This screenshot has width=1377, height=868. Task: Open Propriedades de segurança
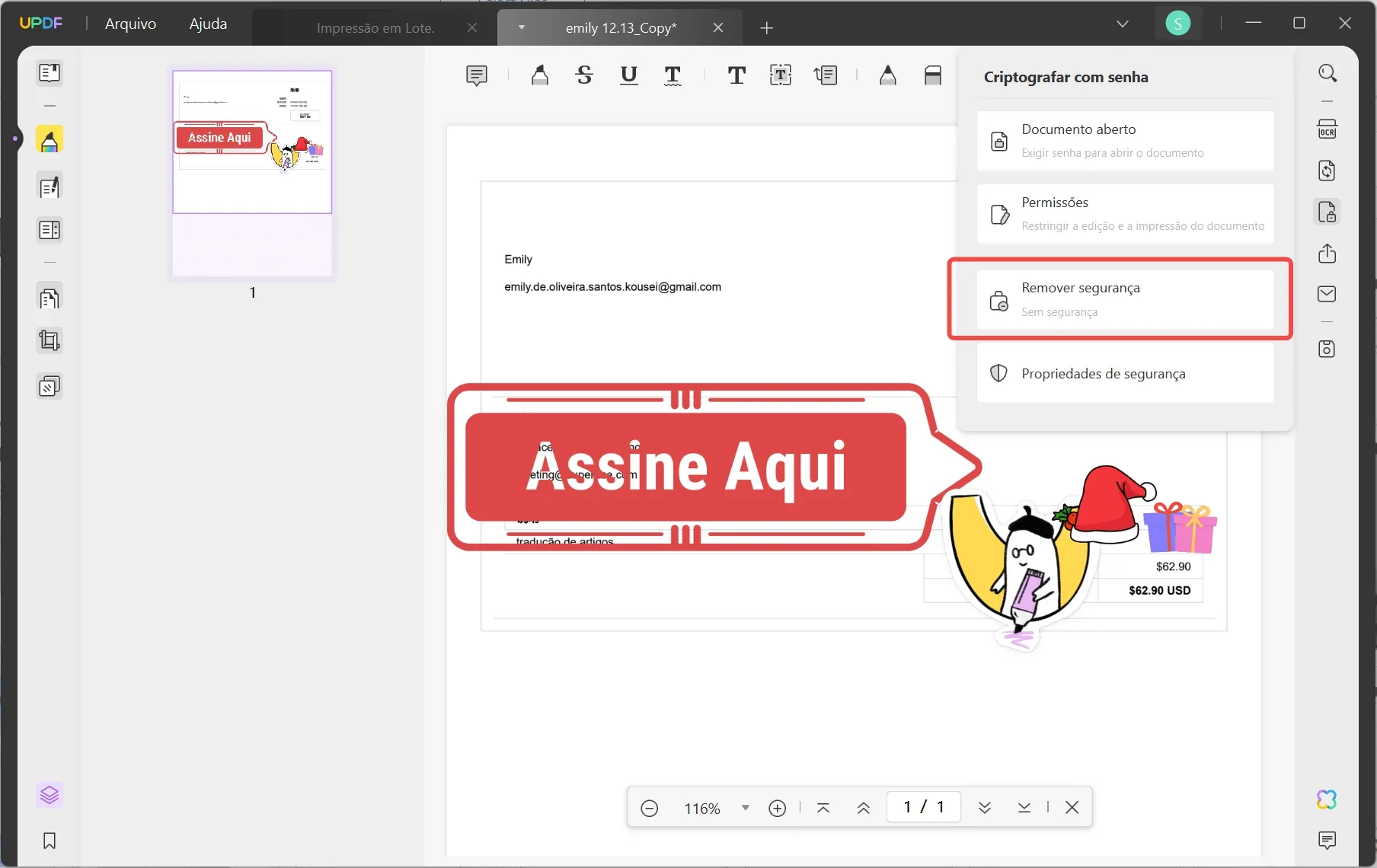point(1120,374)
